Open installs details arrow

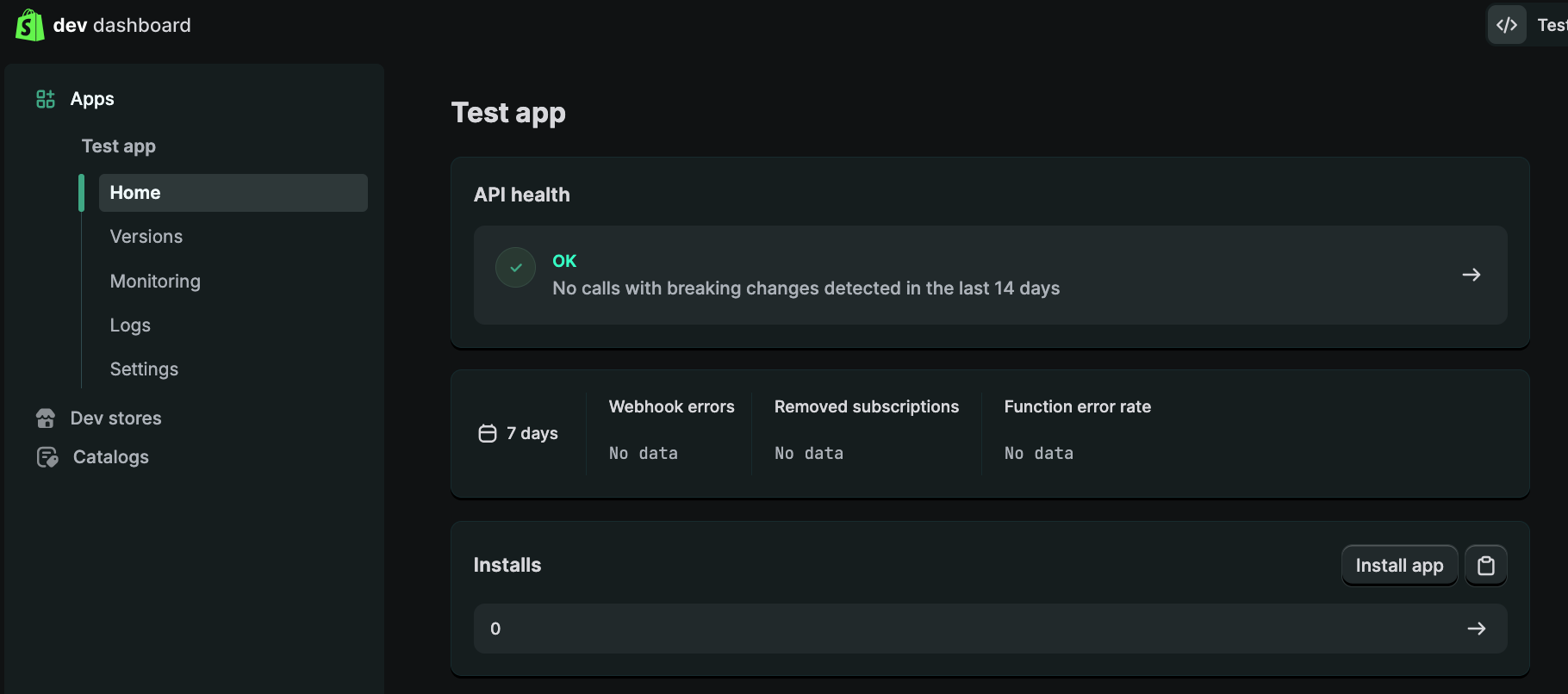1477,629
